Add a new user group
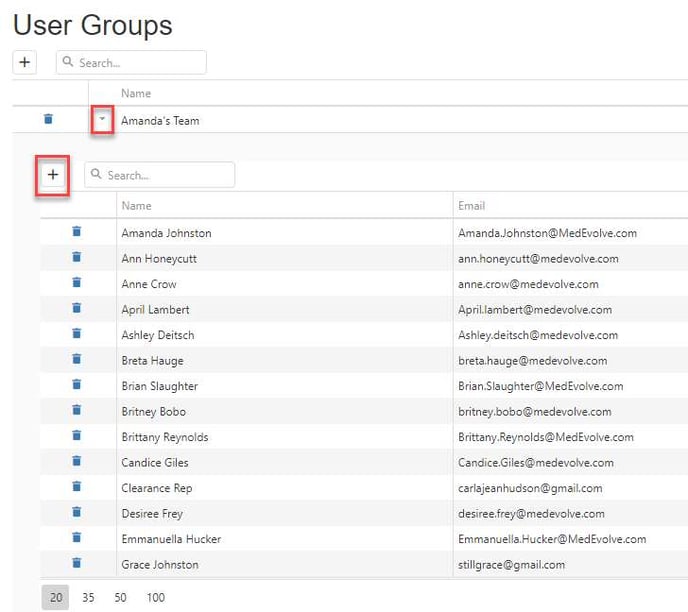The image size is (688, 612). (25, 62)
